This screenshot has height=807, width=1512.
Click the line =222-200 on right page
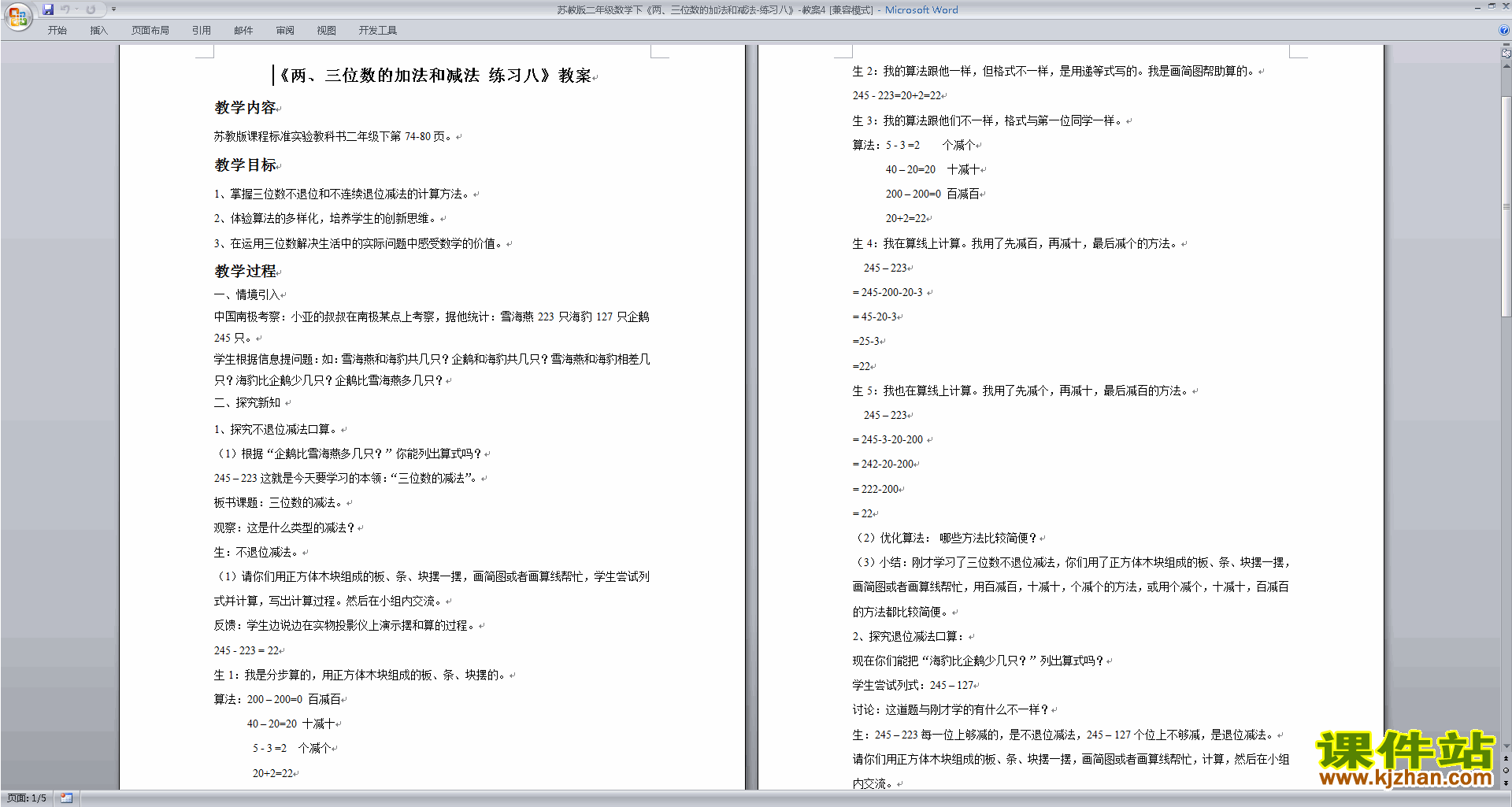[876, 489]
